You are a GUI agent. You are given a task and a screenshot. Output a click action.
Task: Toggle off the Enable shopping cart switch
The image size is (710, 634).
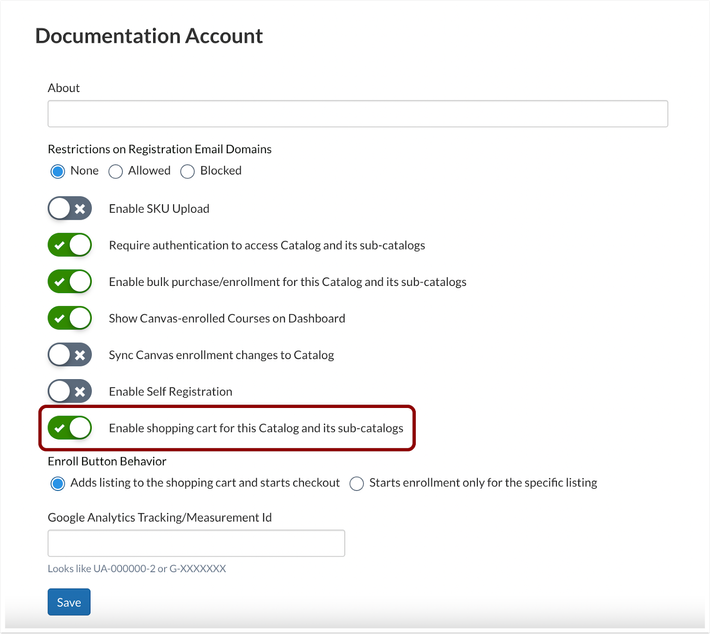[70, 428]
